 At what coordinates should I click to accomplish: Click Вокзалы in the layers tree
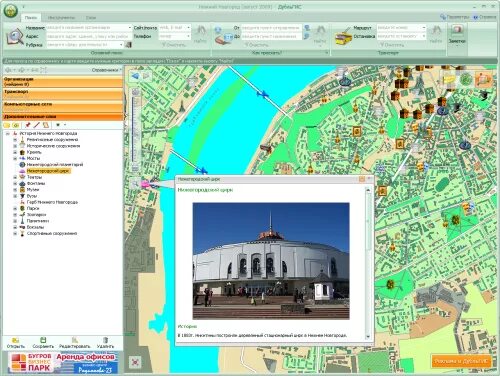[x=35, y=227]
